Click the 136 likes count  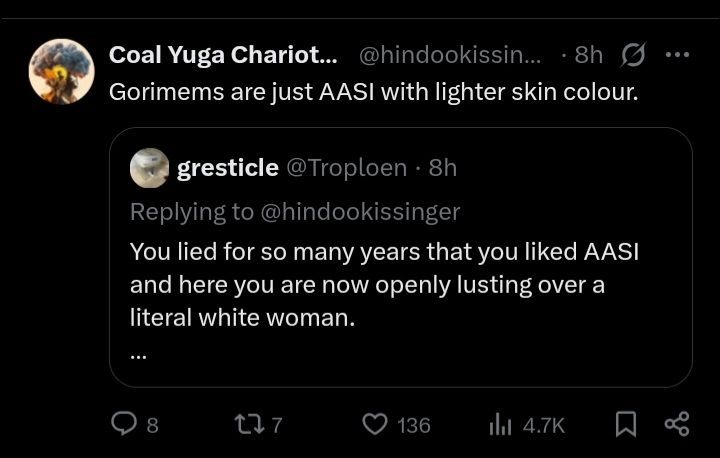coord(413,426)
